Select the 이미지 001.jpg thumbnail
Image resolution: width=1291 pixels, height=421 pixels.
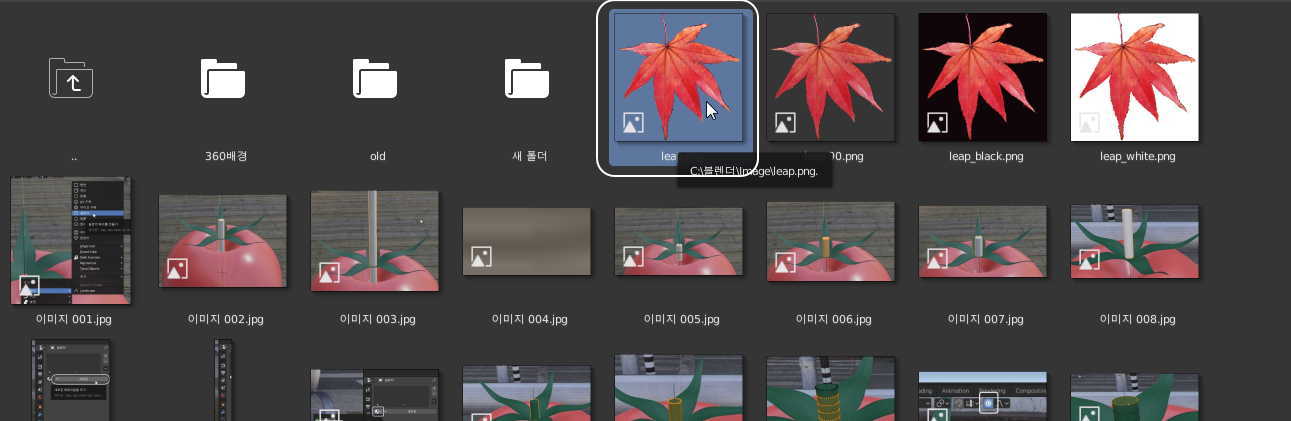tap(71, 241)
